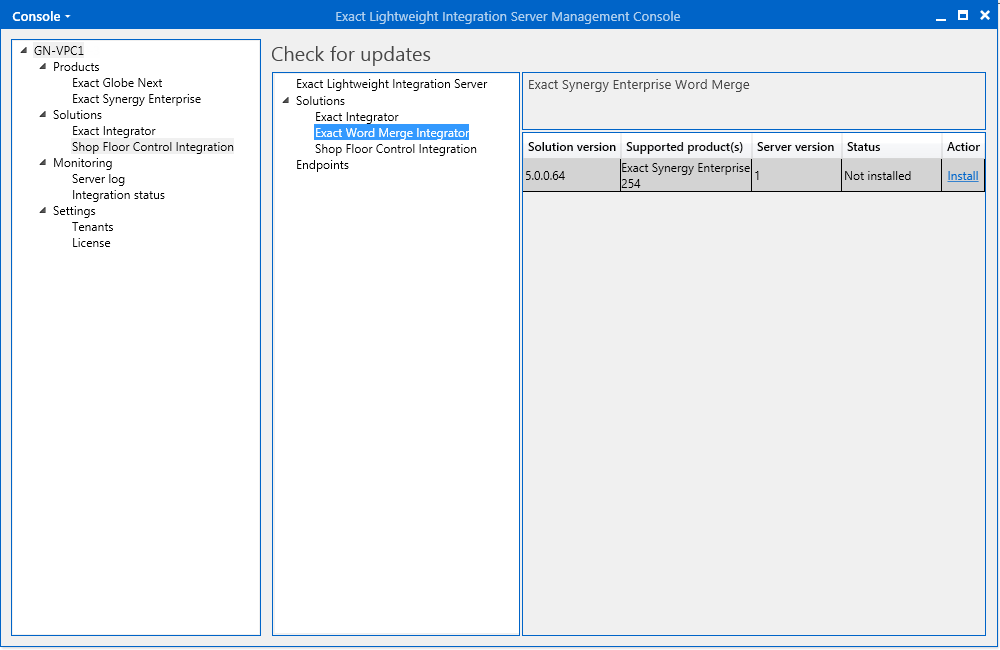
Task: Collapse the Settings tree node
Action: (43, 210)
